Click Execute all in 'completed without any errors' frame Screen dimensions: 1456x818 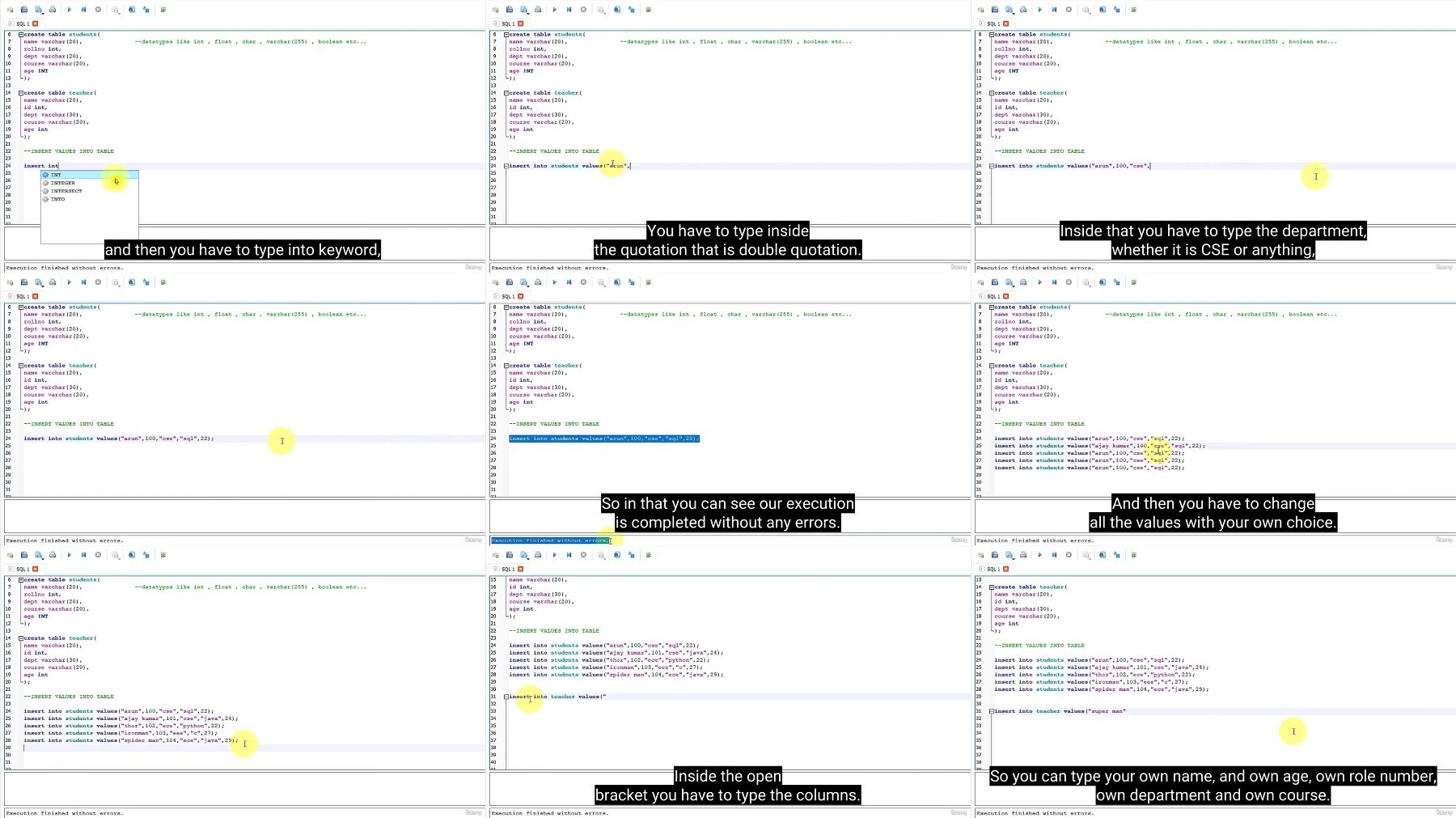tap(554, 282)
